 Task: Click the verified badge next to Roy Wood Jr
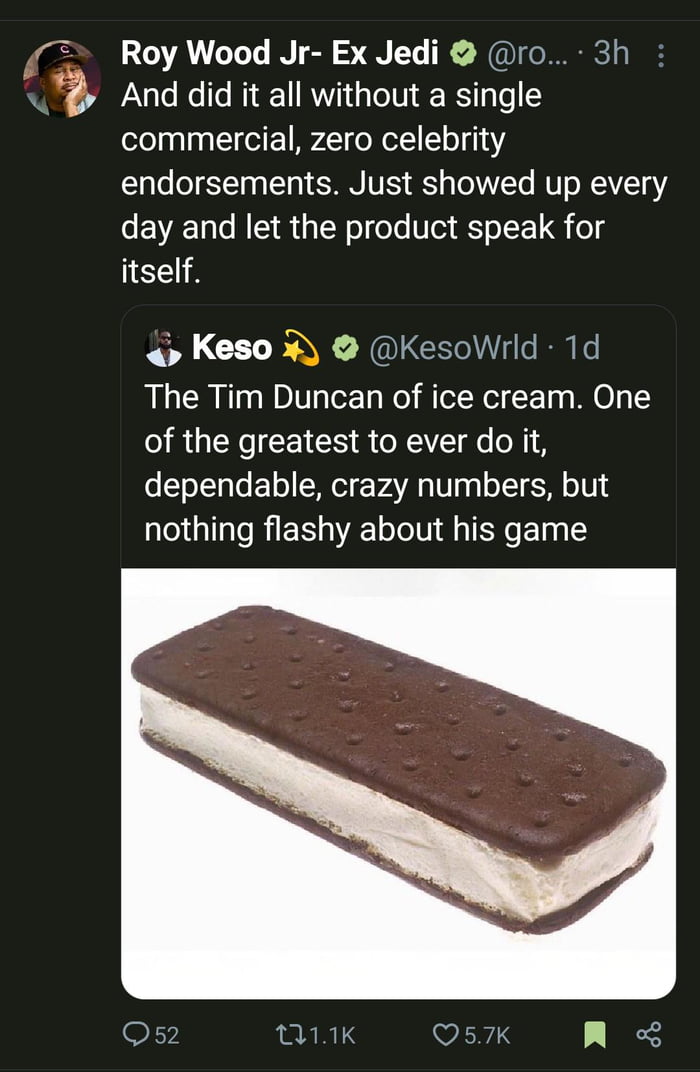point(462,53)
